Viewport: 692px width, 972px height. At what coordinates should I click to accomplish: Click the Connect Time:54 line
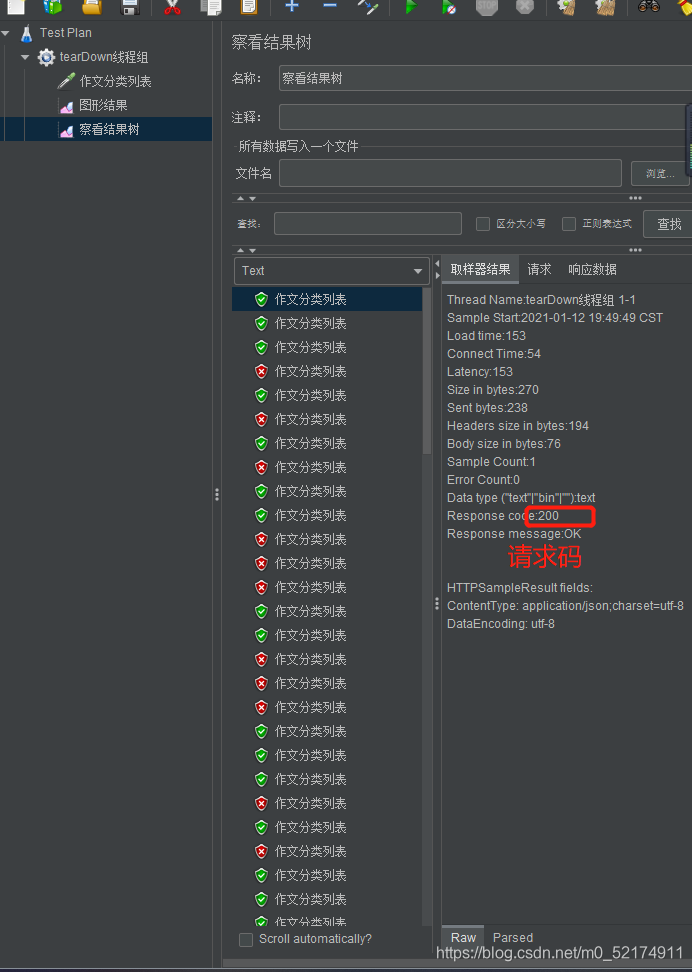pos(494,354)
